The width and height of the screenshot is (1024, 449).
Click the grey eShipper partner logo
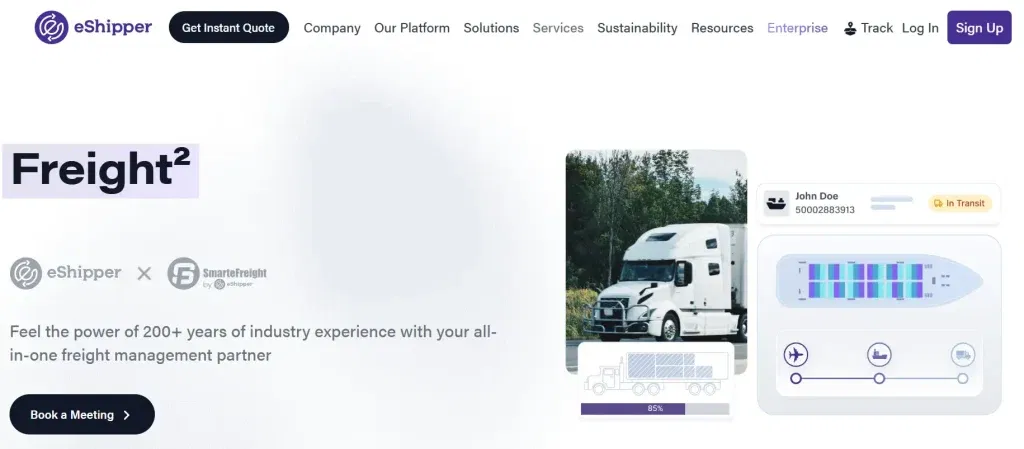pyautogui.click(x=65, y=273)
